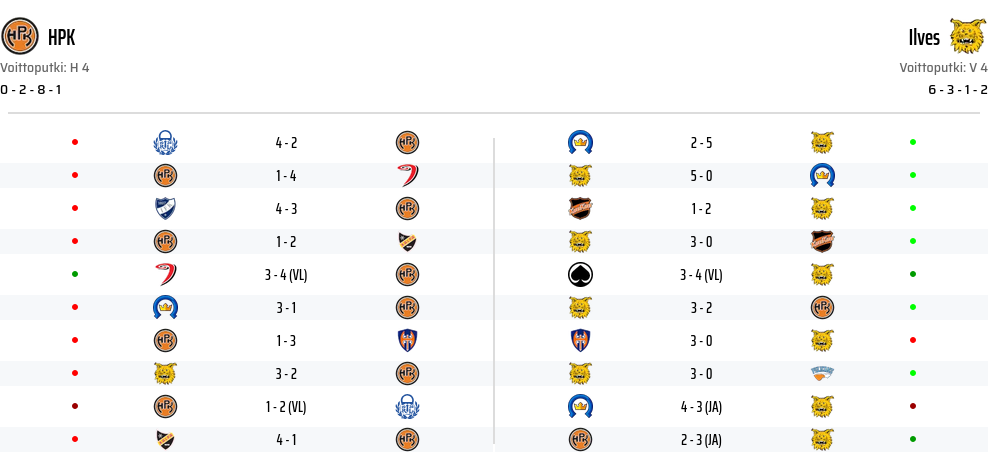Click the Tappara shield beside 1 - 3 score
The image size is (988, 458).
[x=407, y=340]
